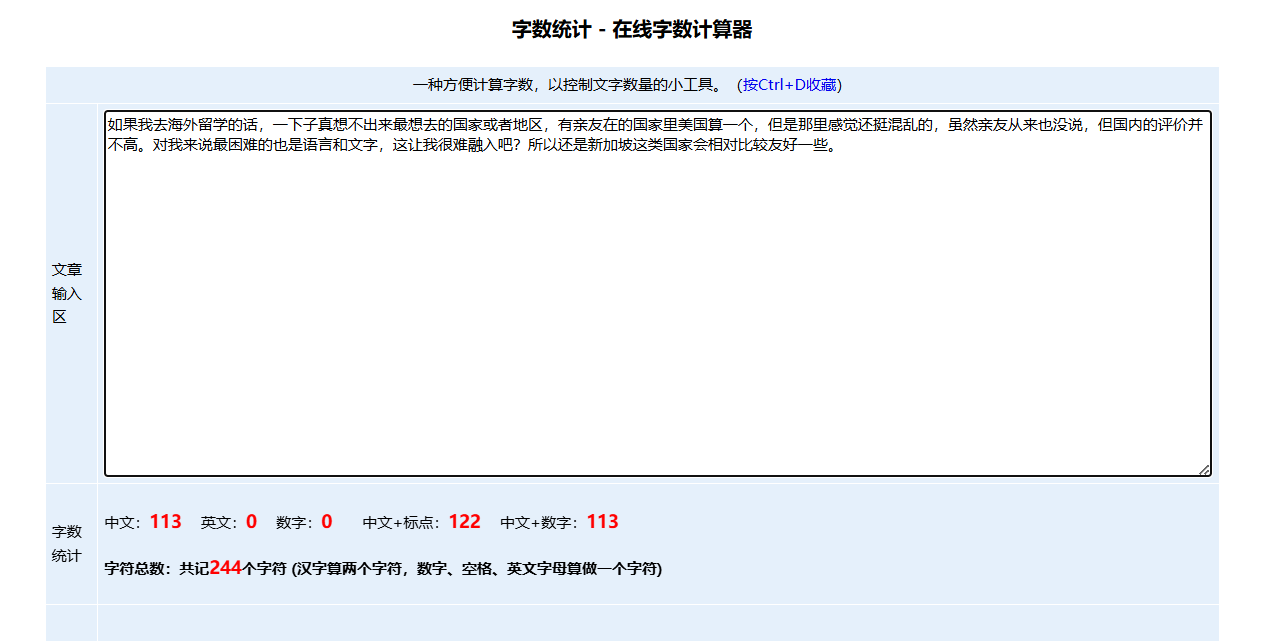The width and height of the screenshot is (1275, 643).
Task: Click the total character count 244
Action: click(x=225, y=568)
